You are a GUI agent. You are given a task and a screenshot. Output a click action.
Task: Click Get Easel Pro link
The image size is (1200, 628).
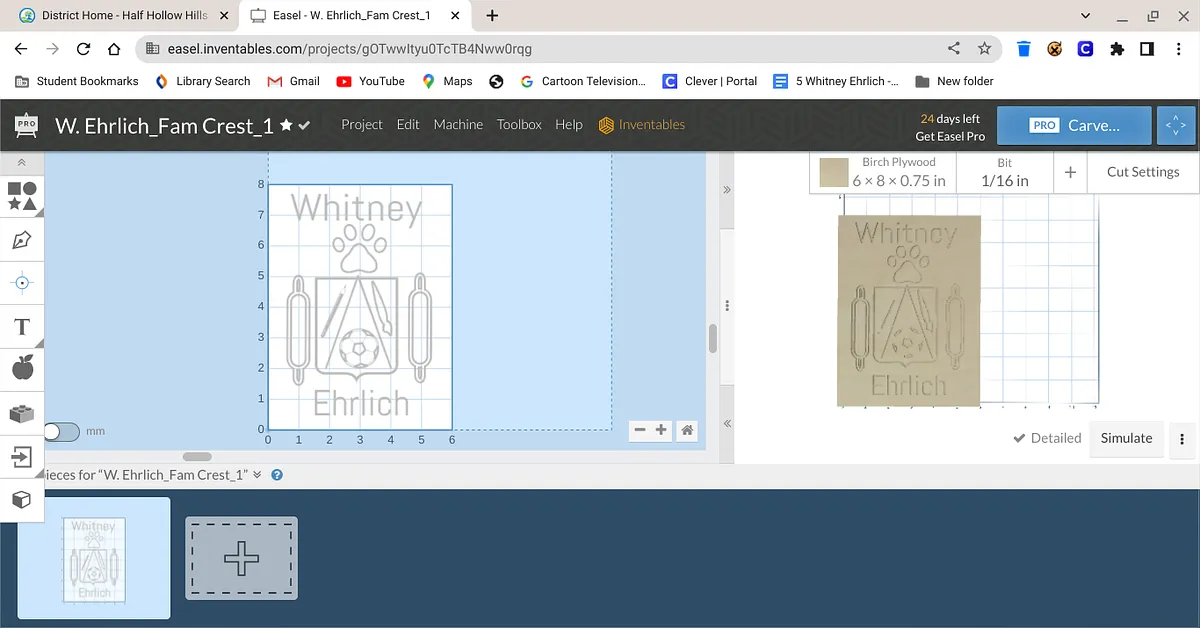click(x=950, y=136)
